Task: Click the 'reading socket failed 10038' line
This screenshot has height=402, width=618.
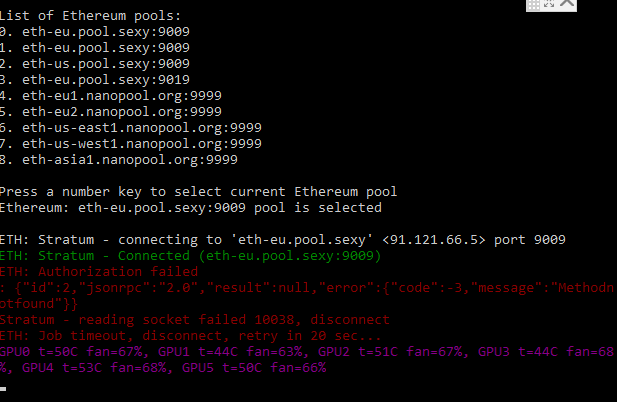Action: [x=195, y=320]
